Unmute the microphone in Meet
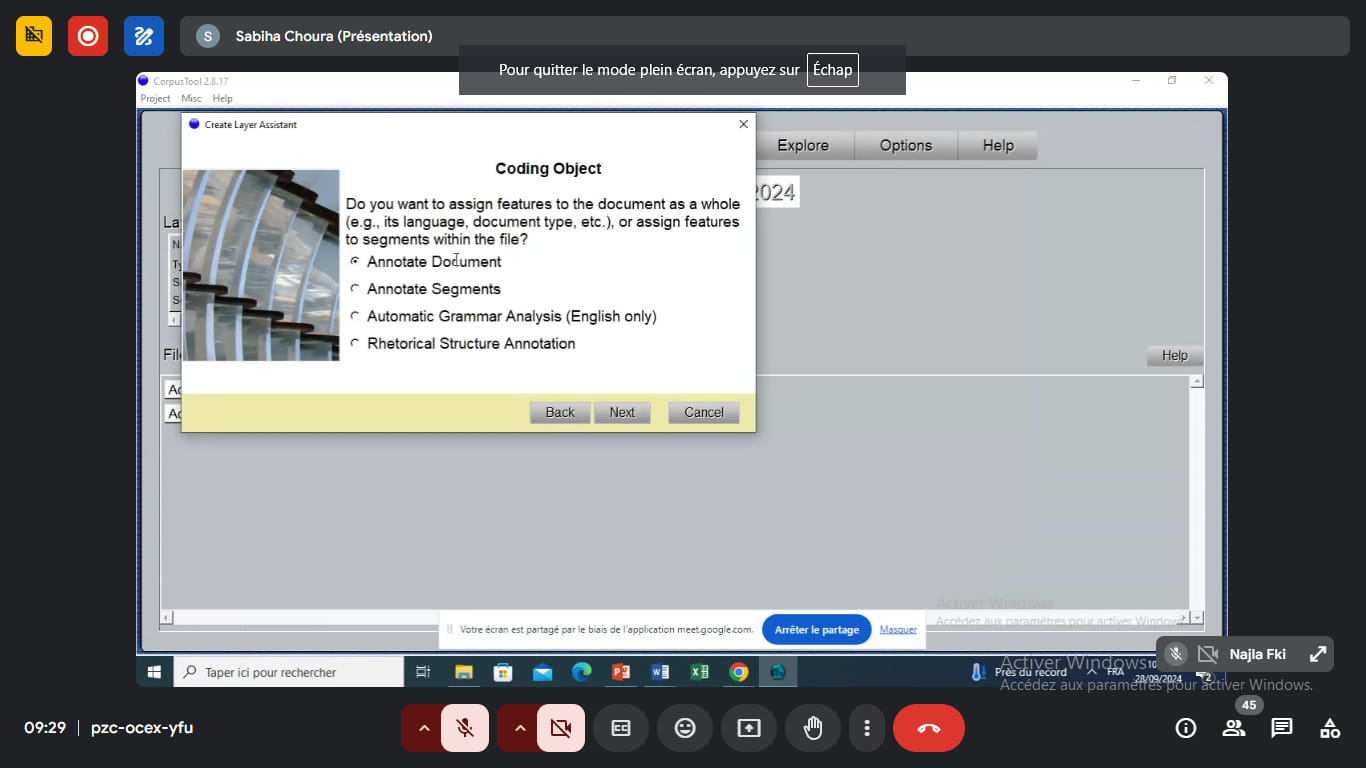 coord(465,728)
